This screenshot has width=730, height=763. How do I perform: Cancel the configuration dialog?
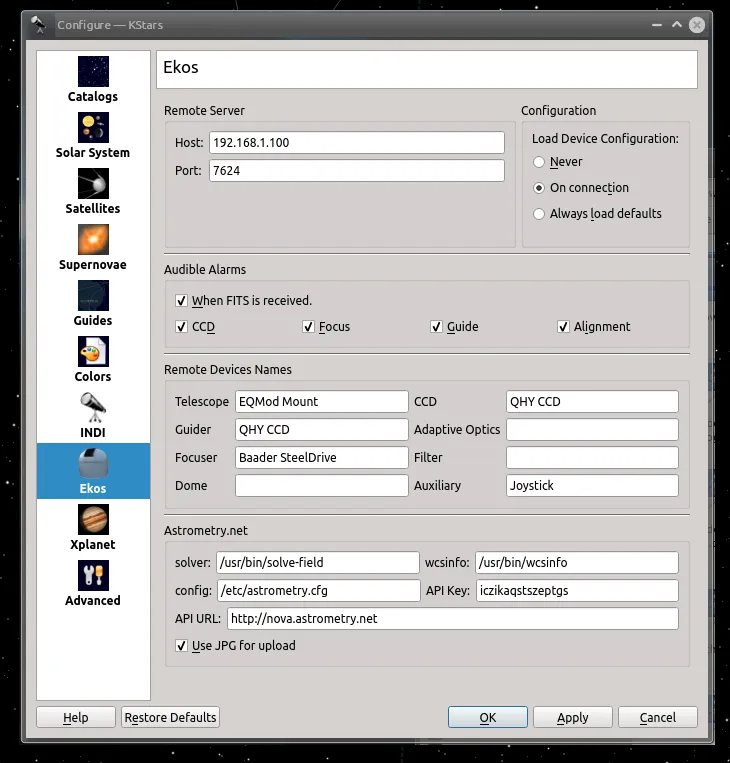pyautogui.click(x=658, y=717)
